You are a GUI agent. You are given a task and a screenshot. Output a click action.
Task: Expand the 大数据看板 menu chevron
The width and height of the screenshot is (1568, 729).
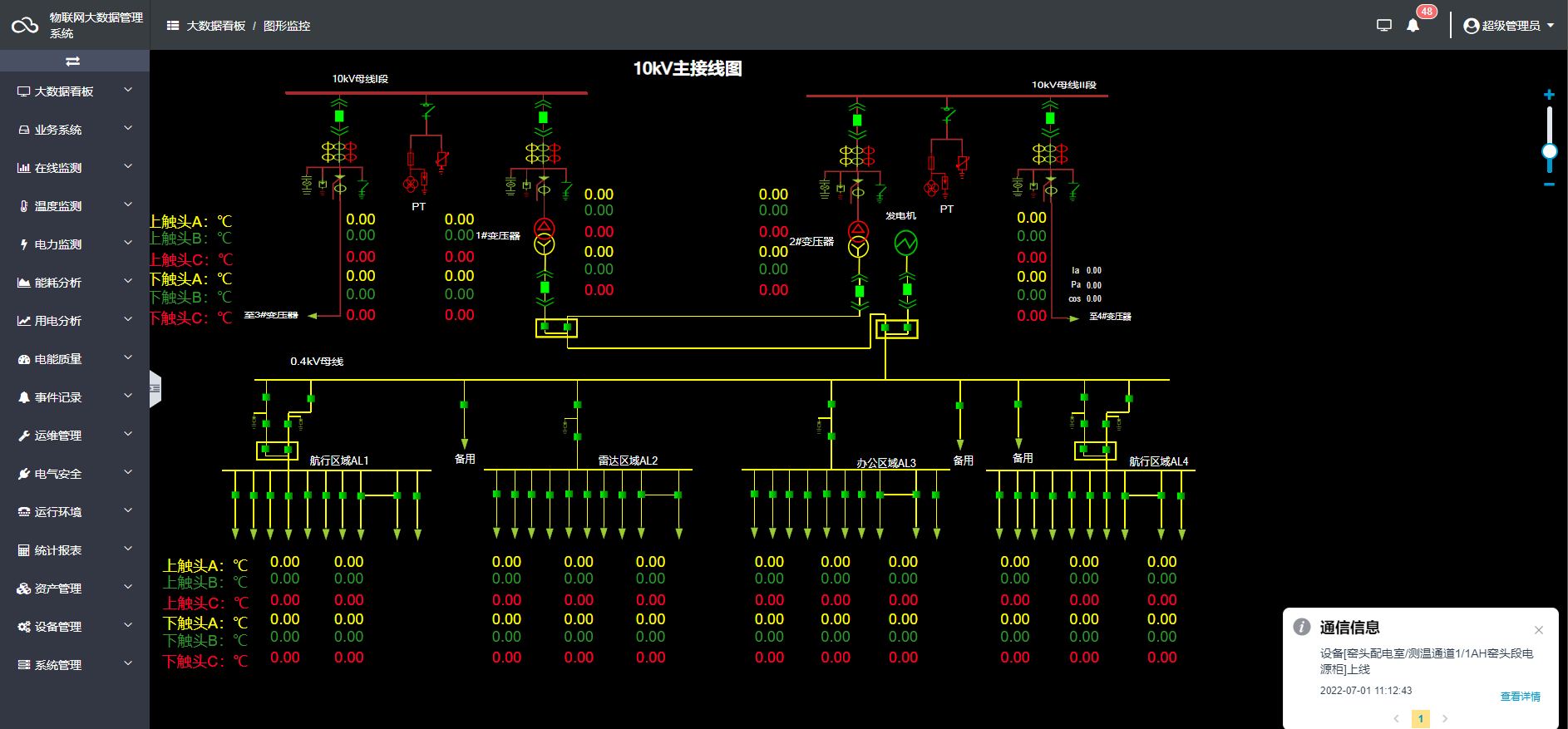(x=128, y=90)
